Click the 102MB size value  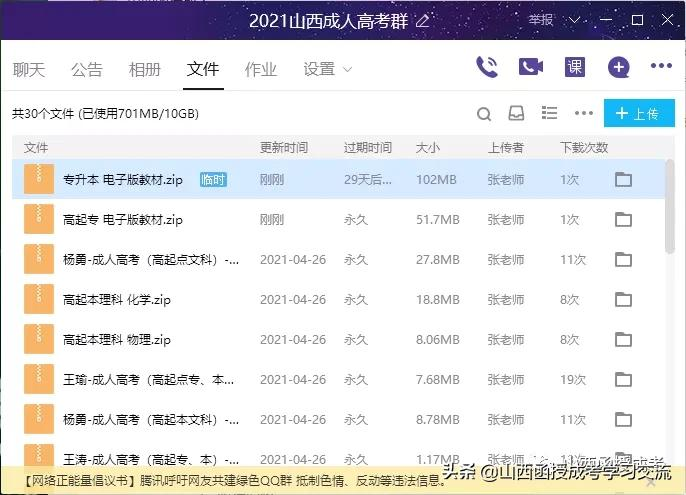436,179
